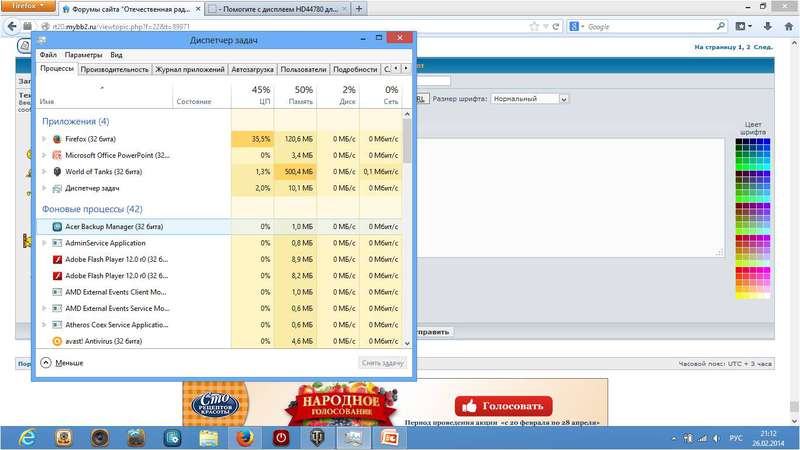
Task: Click the Firefox downloads arrow icon
Action: tap(767, 26)
